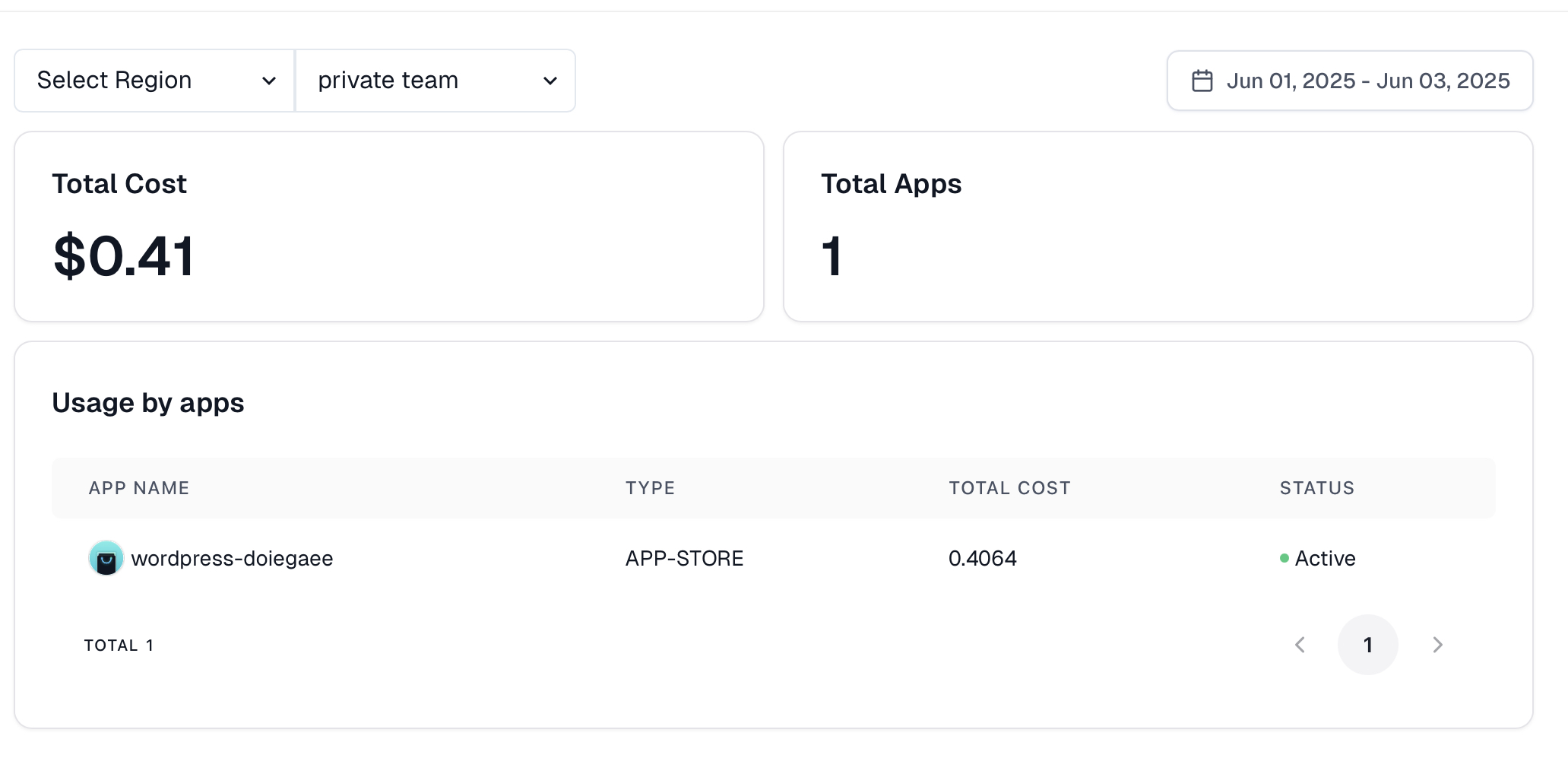Click the Active status label
The height and width of the screenshot is (777, 1568).
click(x=1325, y=559)
